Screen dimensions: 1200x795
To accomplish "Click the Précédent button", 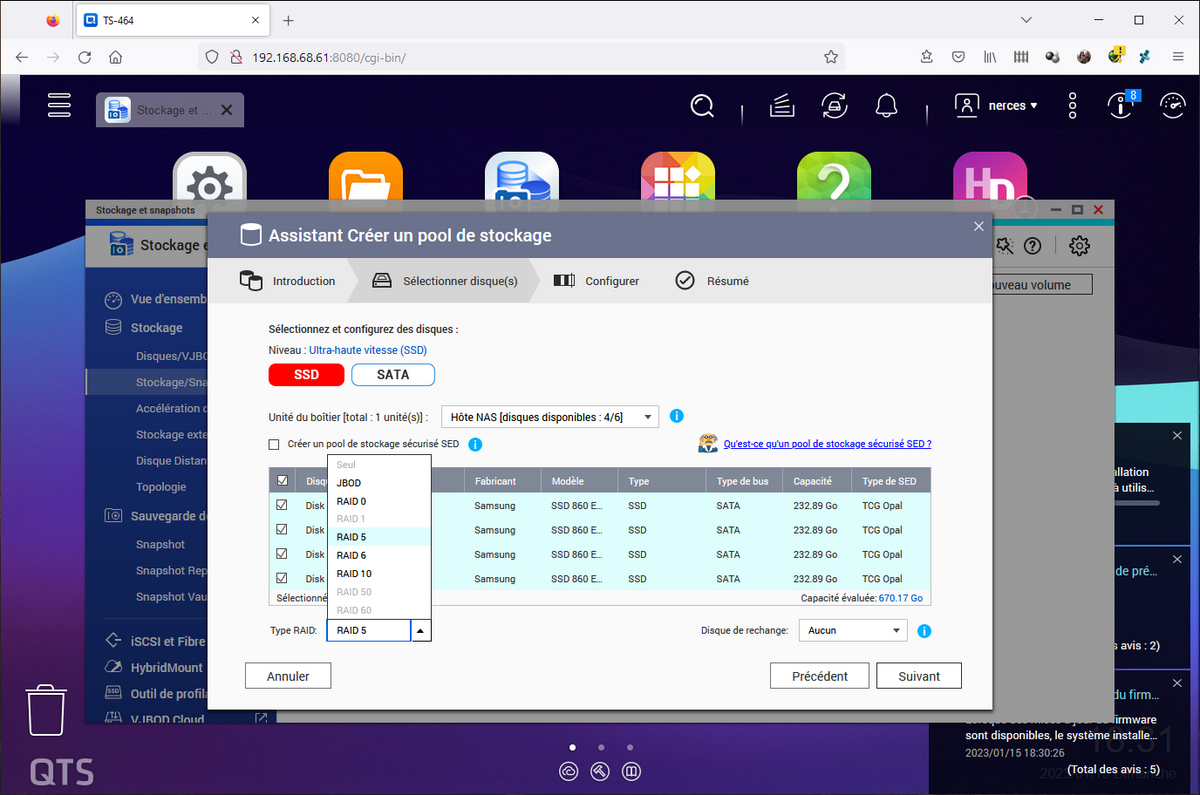I will [x=820, y=676].
